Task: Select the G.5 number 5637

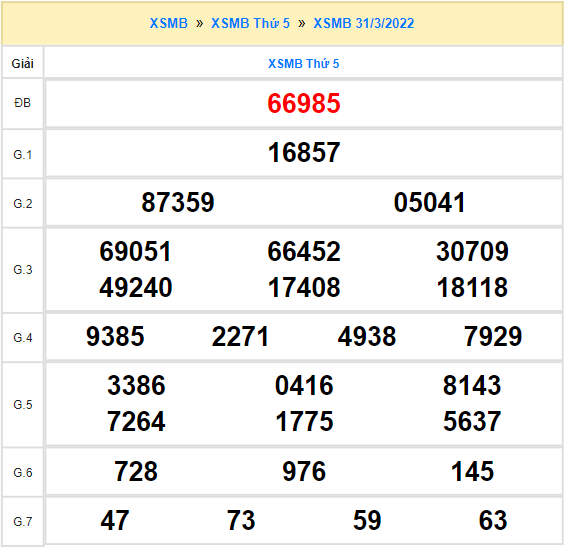Action: pyautogui.click(x=472, y=421)
